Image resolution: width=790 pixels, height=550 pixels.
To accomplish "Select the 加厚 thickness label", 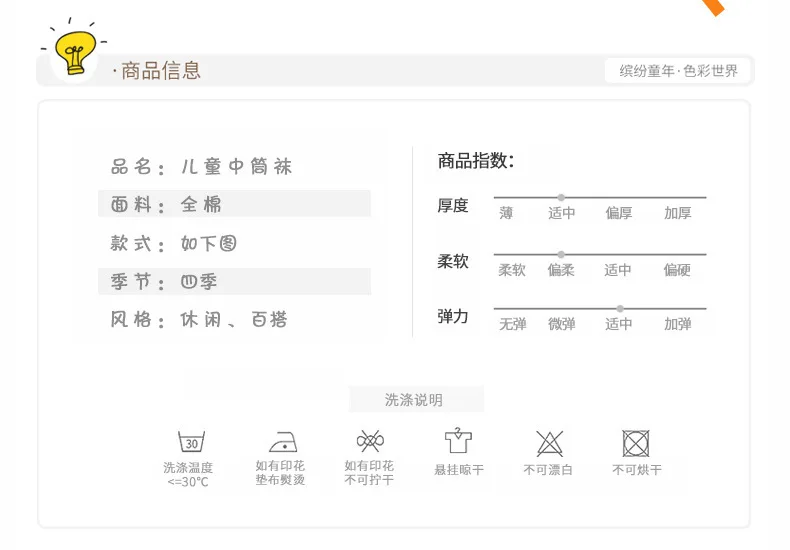I will tap(678, 213).
